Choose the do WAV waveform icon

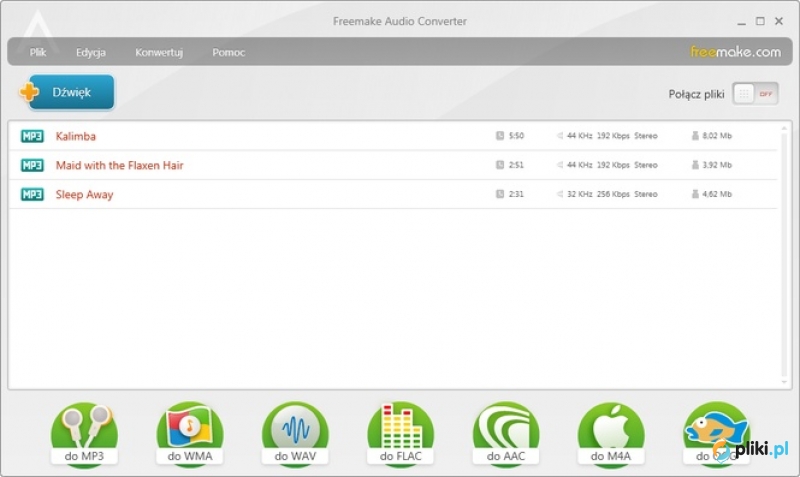click(x=295, y=434)
